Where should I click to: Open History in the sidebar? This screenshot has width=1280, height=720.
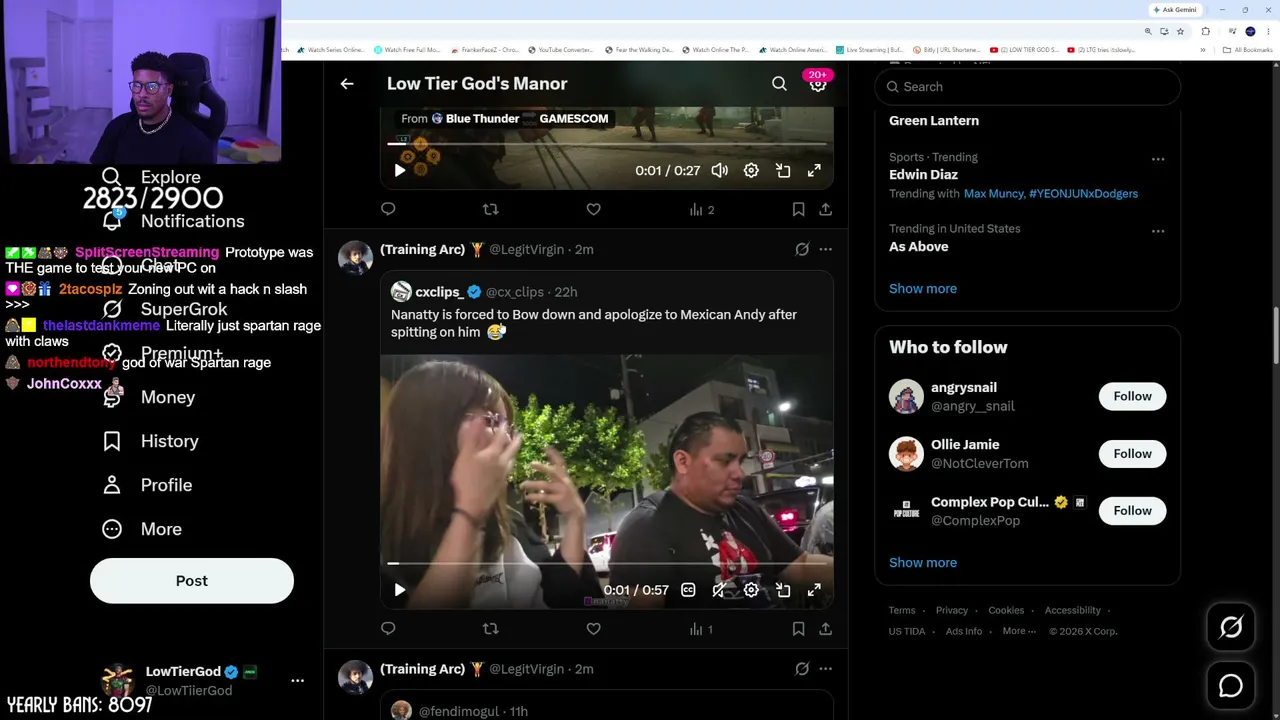click(x=150, y=441)
